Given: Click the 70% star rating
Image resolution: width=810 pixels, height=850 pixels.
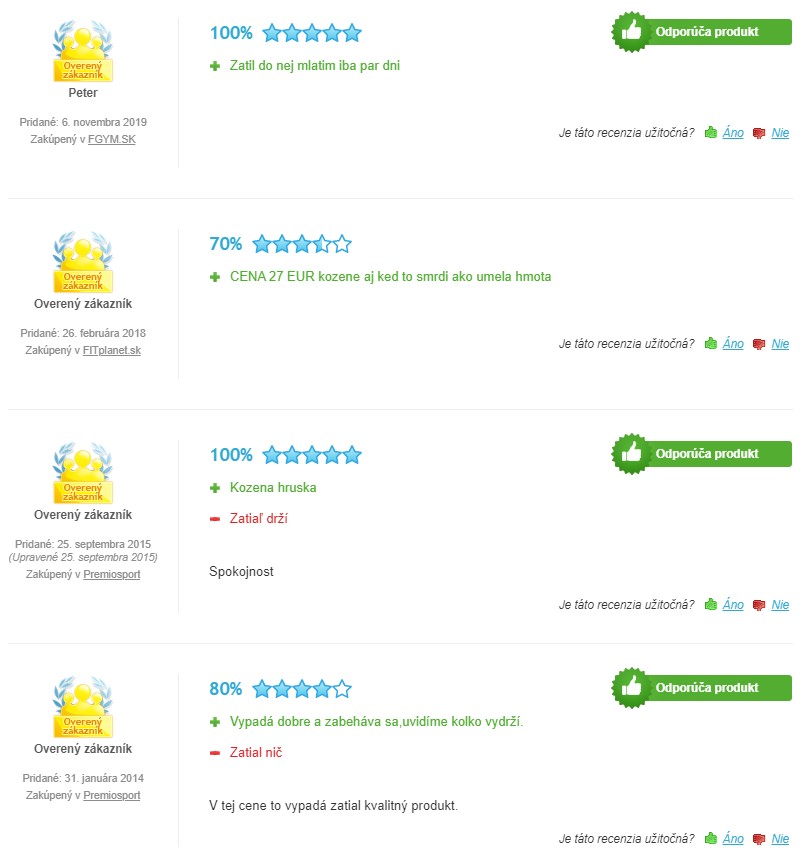Looking at the screenshot, I should pyautogui.click(x=302, y=244).
